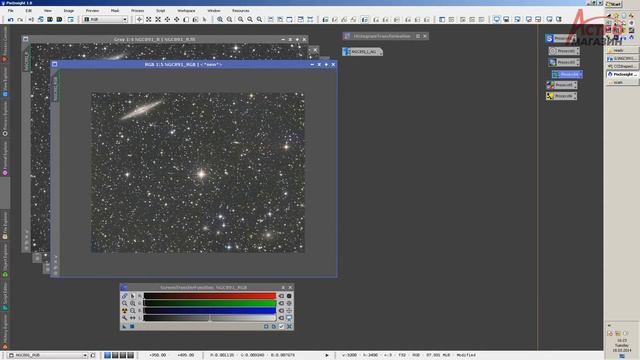Open the Mask menu
The image size is (640, 360).
click(x=115, y=11)
